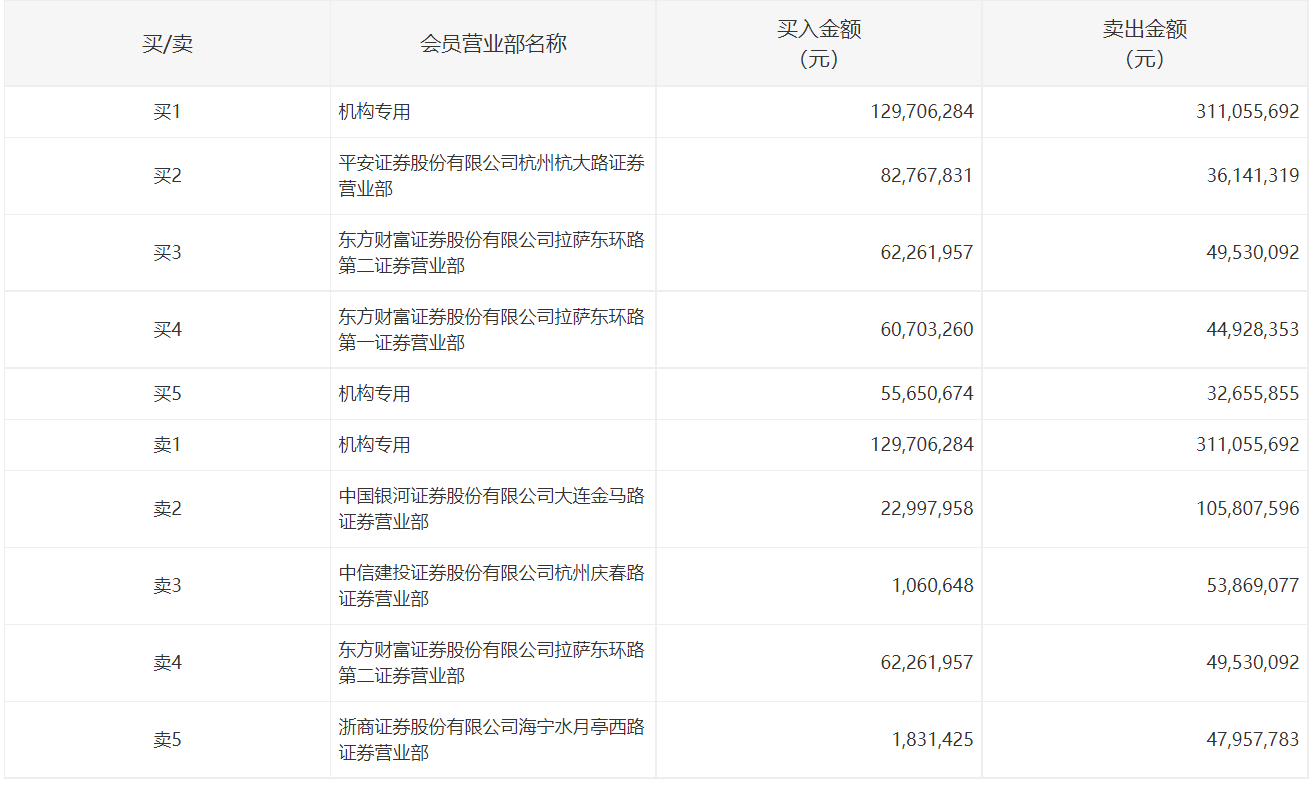Open 东方财富证券拉萨东环路第二营业部 in 卖4 row
The width and height of the screenshot is (1315, 787).
(x=490, y=663)
